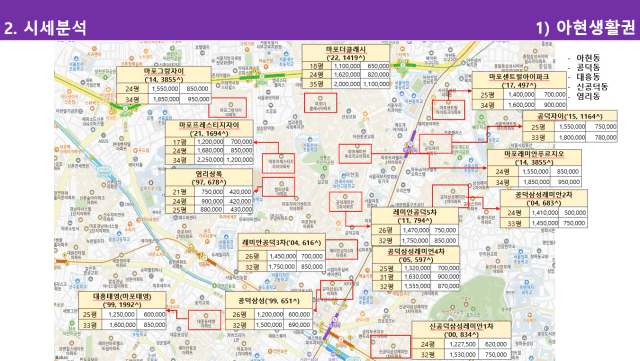Click the '래미안공덕3차('04, 616^)' header
This screenshot has height=361, width=640.
point(281,242)
